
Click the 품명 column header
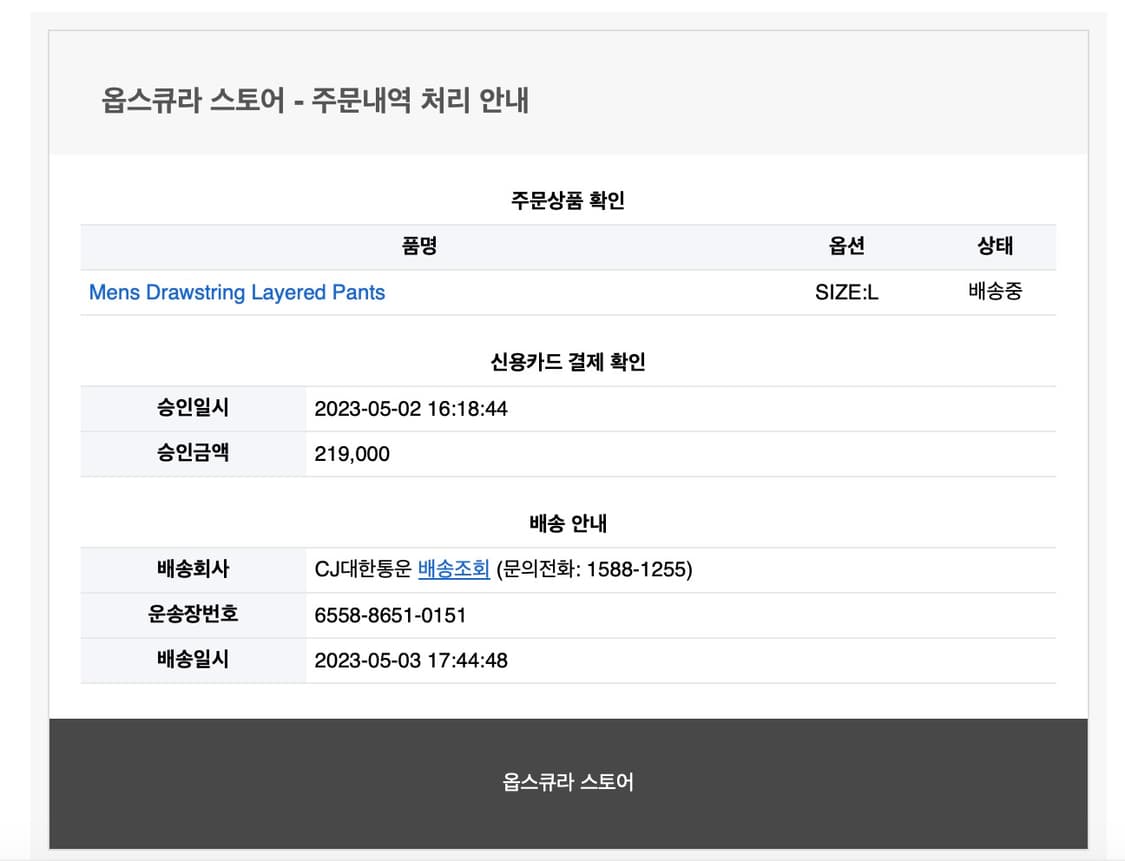click(x=419, y=247)
